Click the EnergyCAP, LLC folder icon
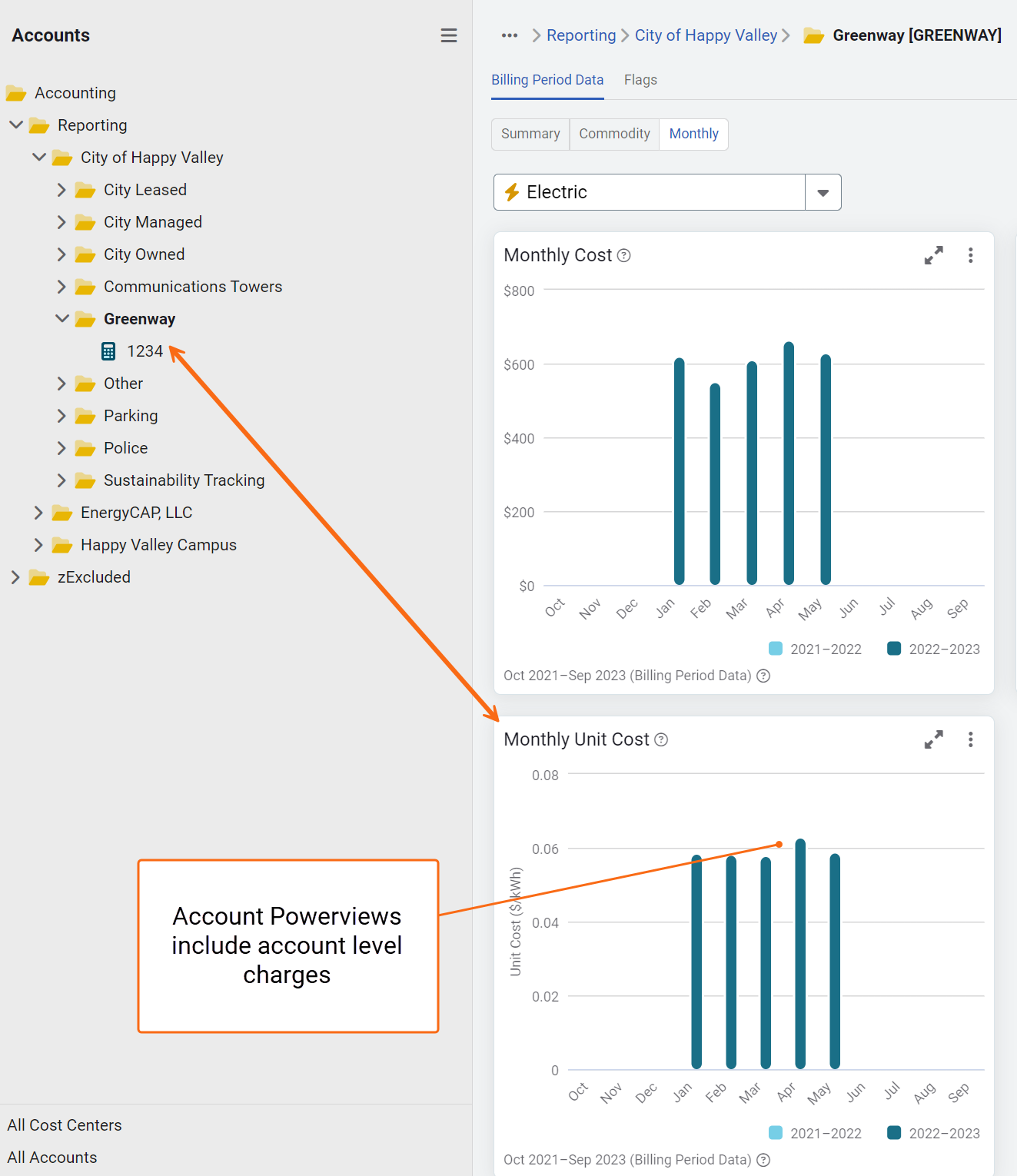 62,513
